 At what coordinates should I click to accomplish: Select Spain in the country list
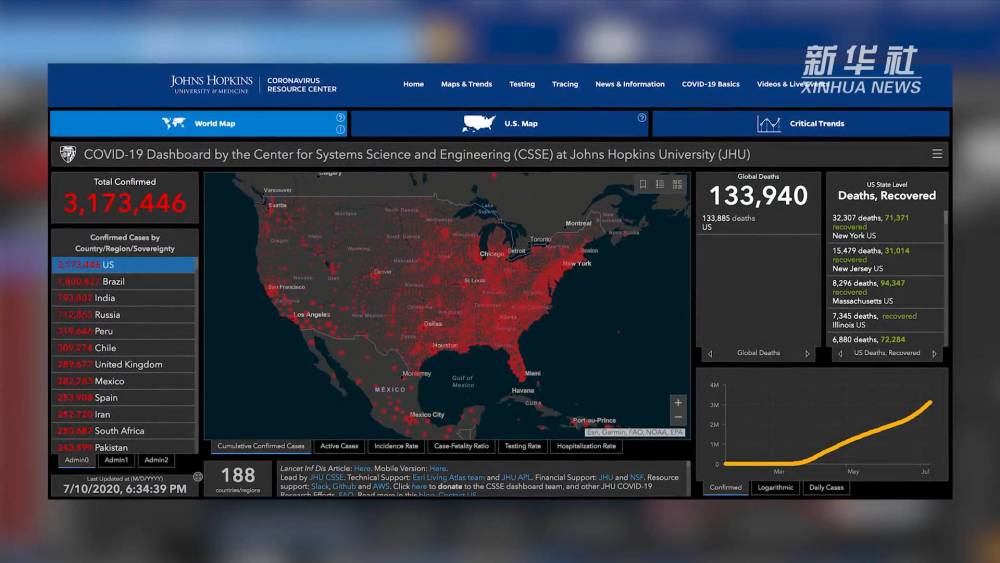point(124,397)
